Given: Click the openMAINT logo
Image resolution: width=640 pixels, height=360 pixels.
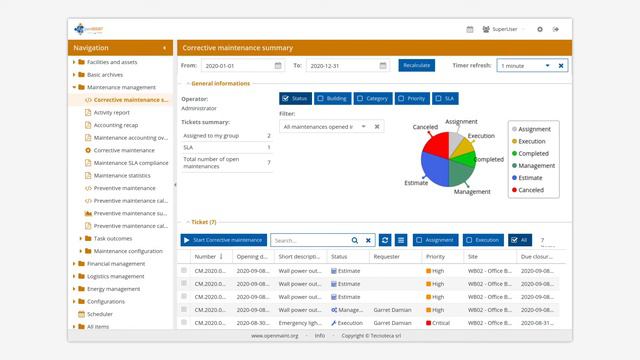Looking at the screenshot, I should [x=89, y=29].
